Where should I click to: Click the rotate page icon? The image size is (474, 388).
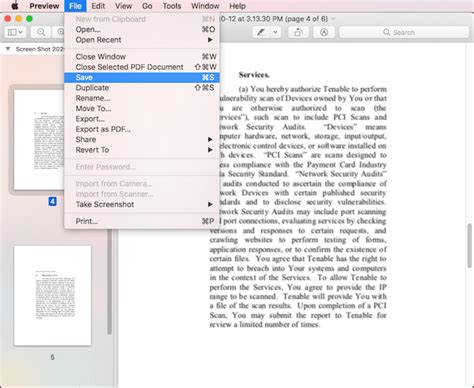298,32
